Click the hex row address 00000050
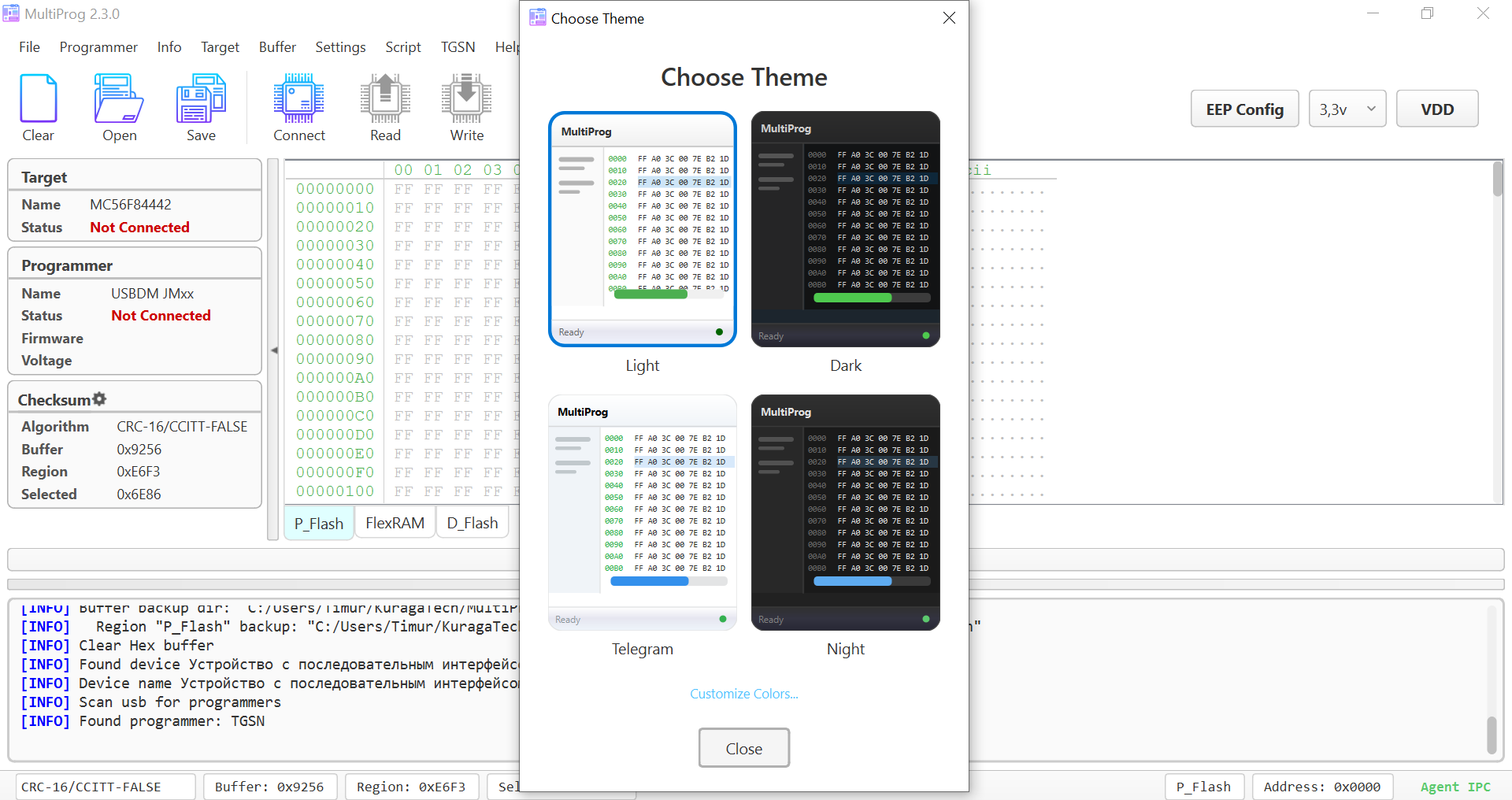Viewport: 1512px width, 800px height. 335,283
